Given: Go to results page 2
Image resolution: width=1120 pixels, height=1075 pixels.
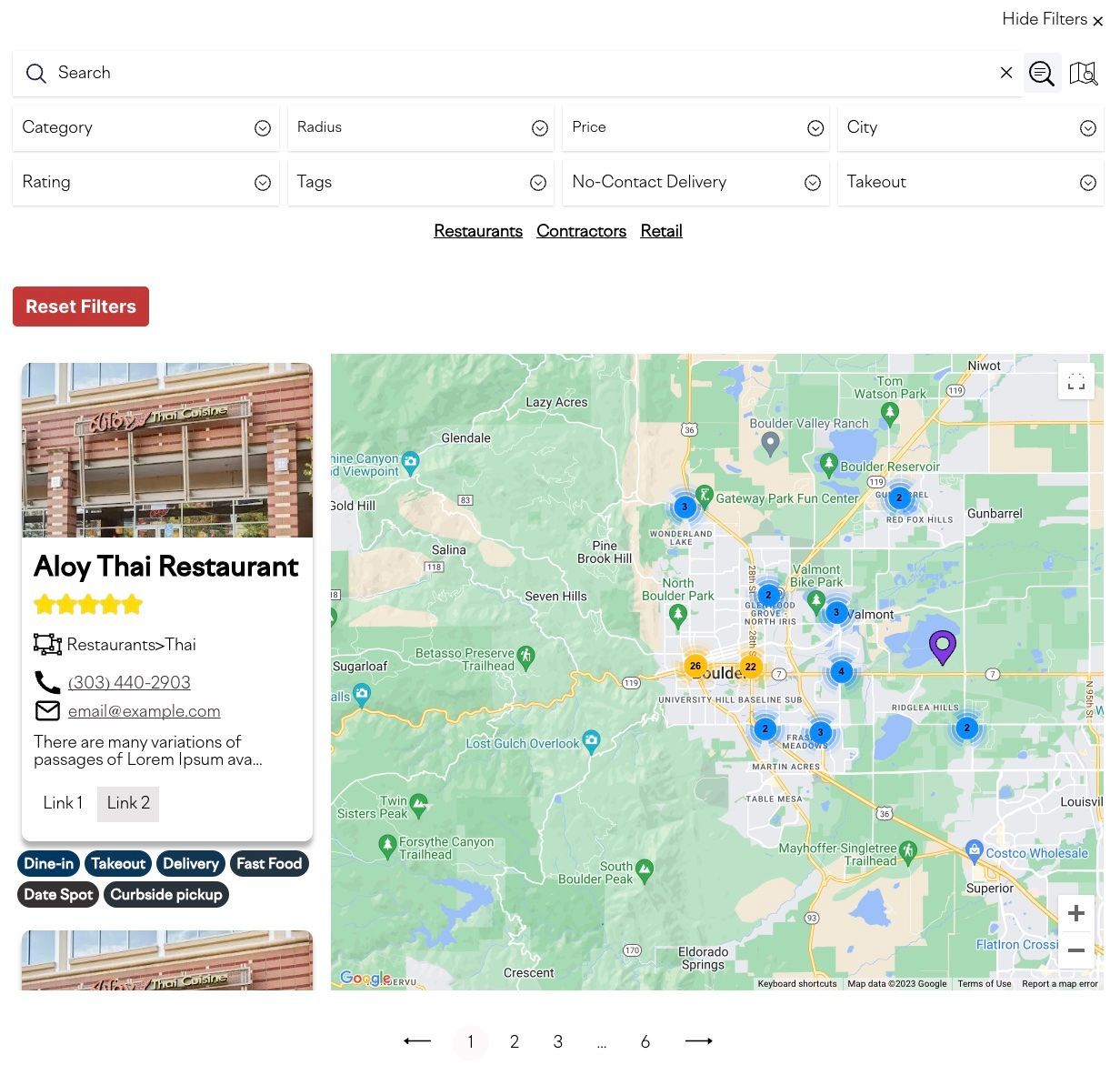Looking at the screenshot, I should point(515,1042).
